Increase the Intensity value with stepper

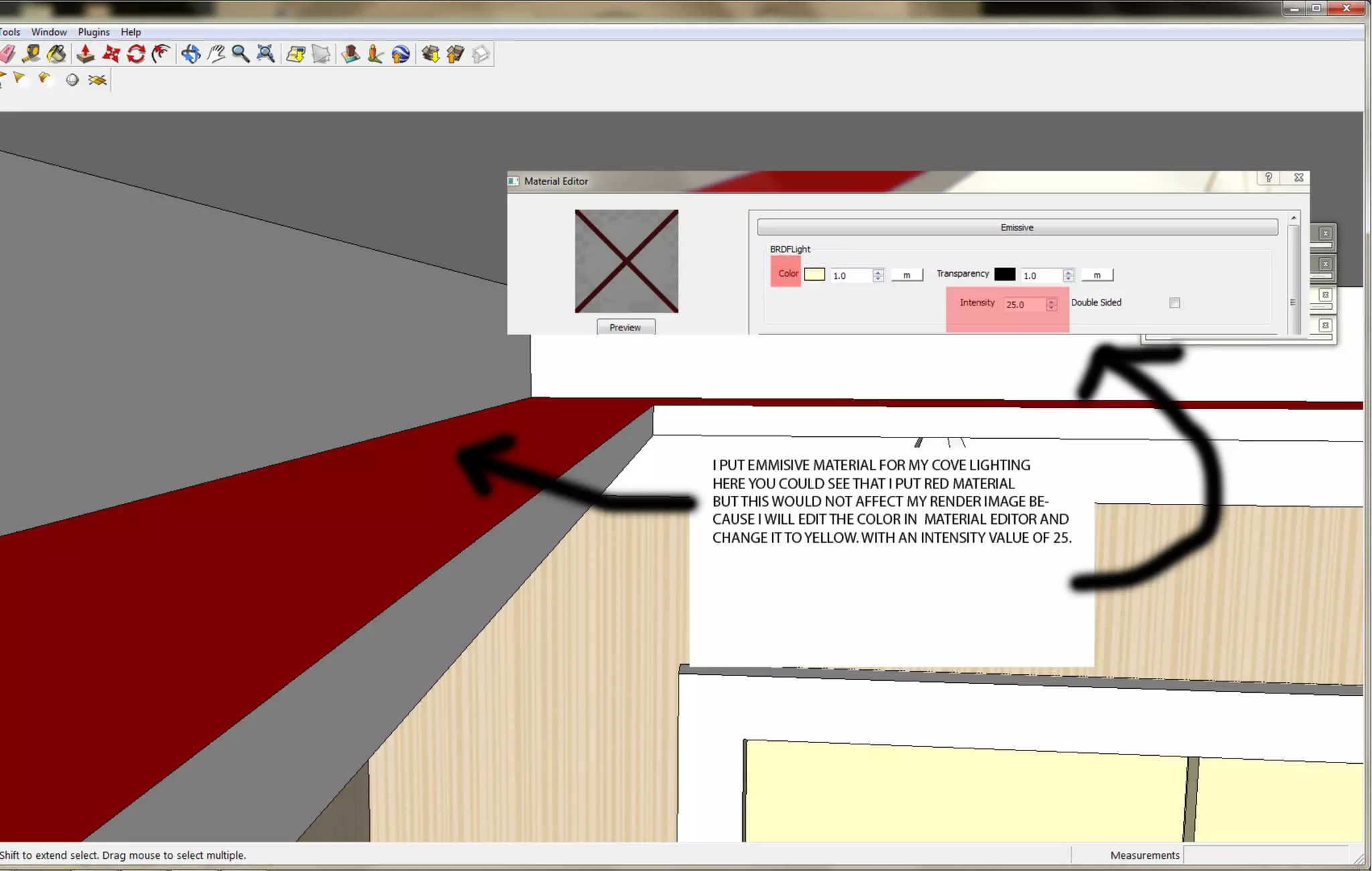pyautogui.click(x=1052, y=301)
